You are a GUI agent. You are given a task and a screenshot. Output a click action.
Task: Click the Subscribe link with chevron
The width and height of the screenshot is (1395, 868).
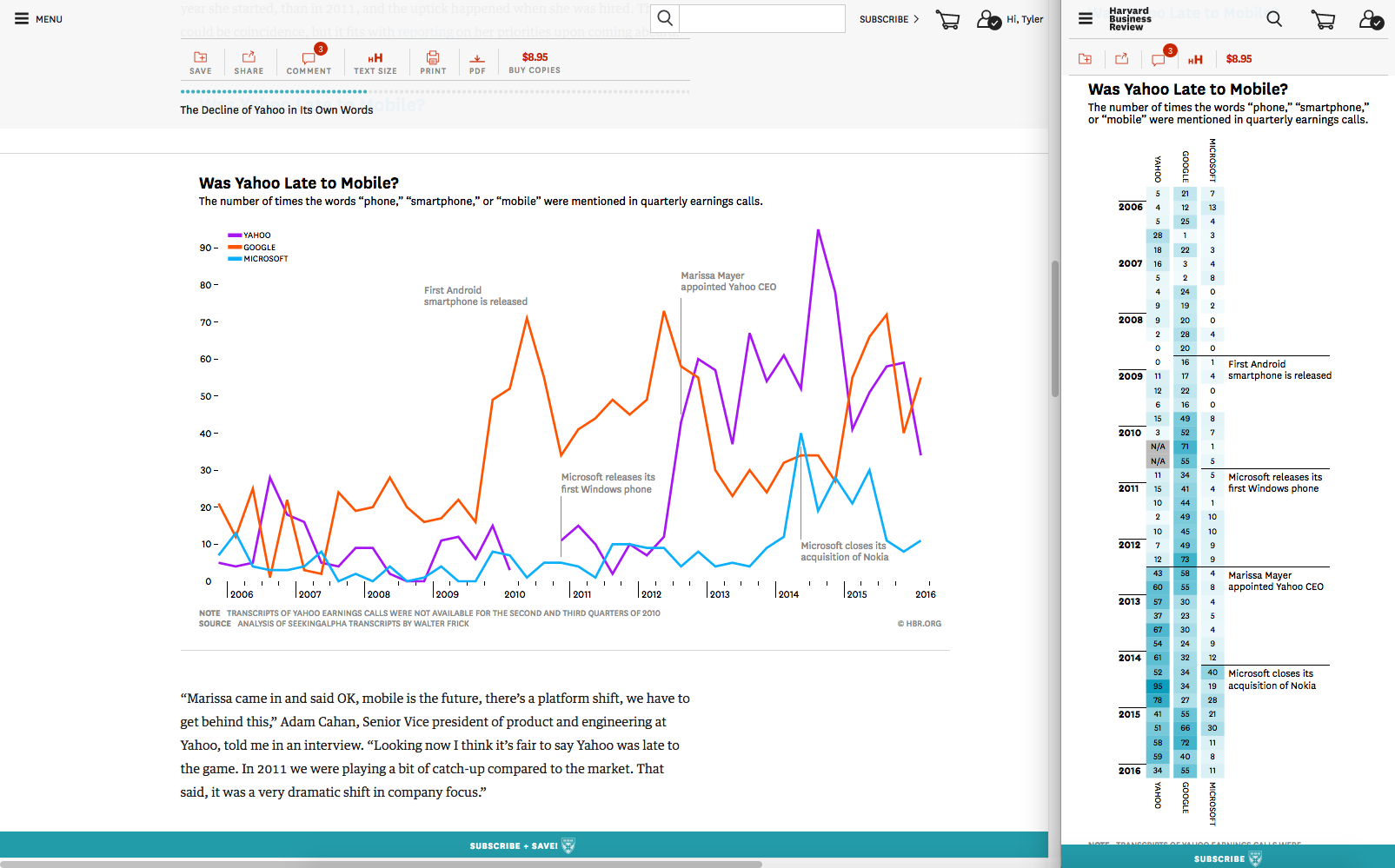(888, 19)
